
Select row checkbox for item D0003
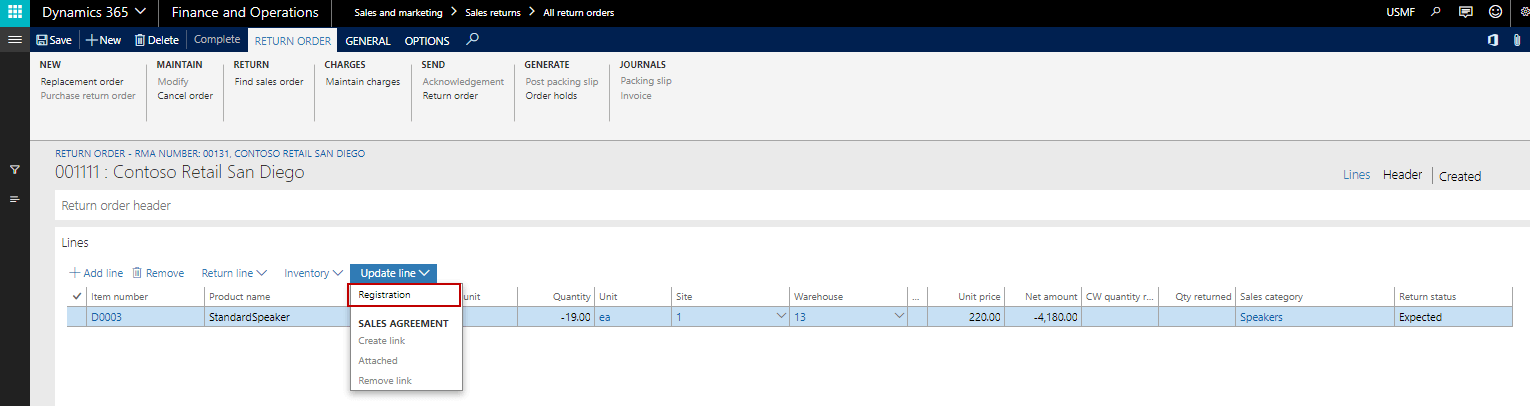pyautogui.click(x=77, y=317)
